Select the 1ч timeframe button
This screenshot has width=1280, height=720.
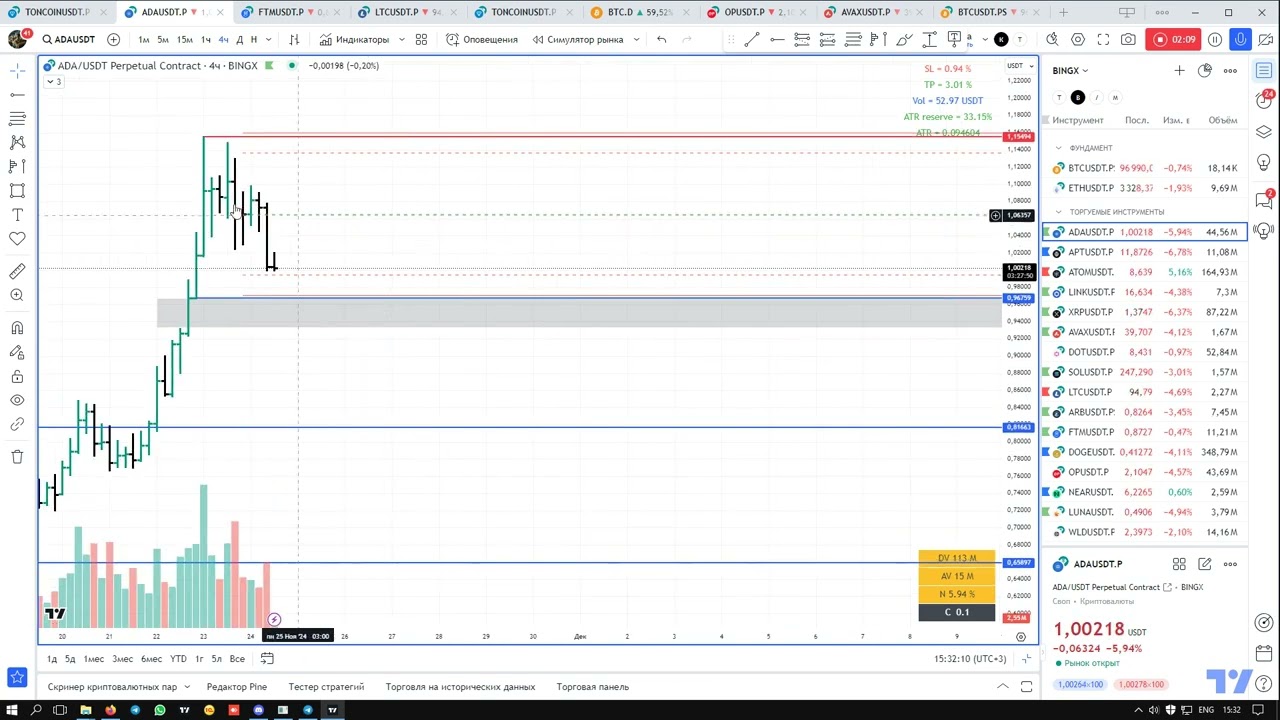tap(206, 39)
